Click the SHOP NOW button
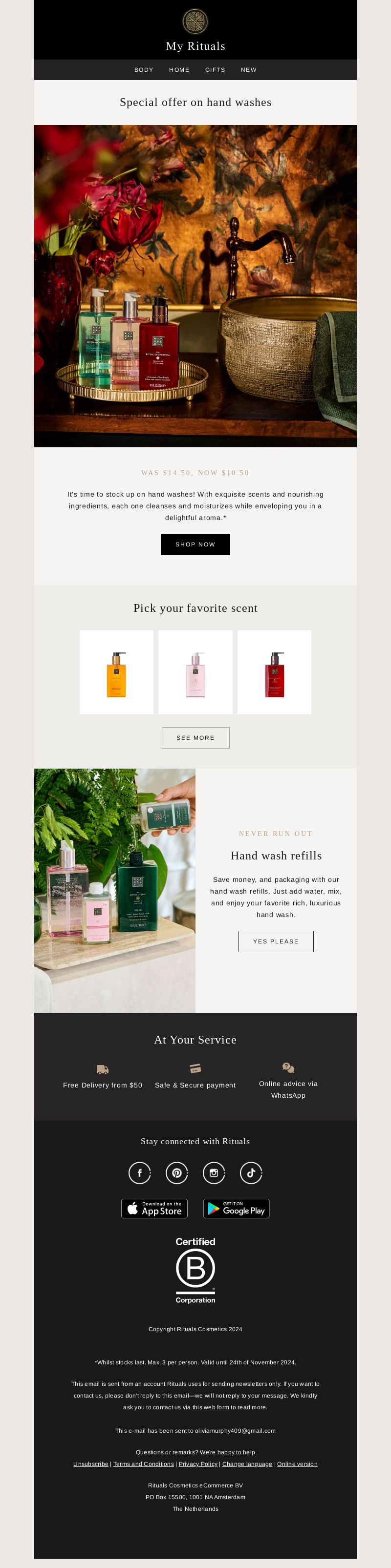The image size is (391, 1568). [195, 544]
